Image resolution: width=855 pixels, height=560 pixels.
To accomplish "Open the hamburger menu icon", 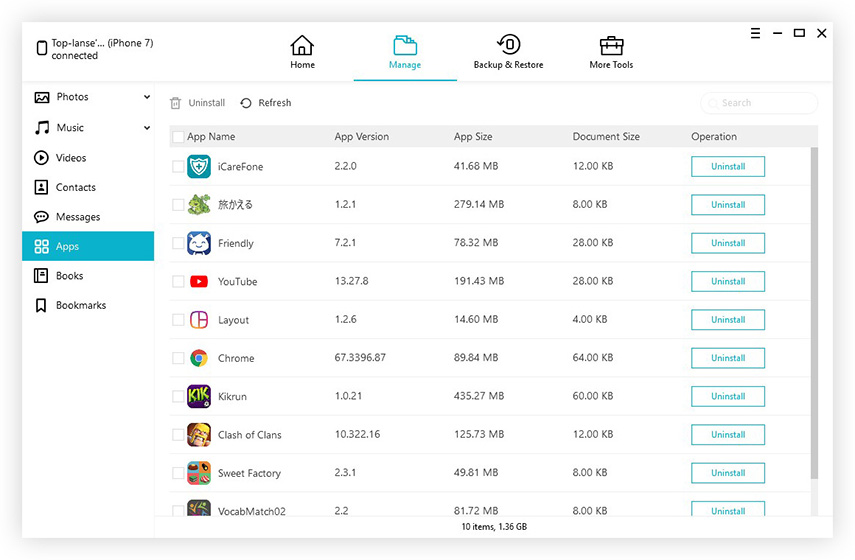I will click(x=755, y=33).
